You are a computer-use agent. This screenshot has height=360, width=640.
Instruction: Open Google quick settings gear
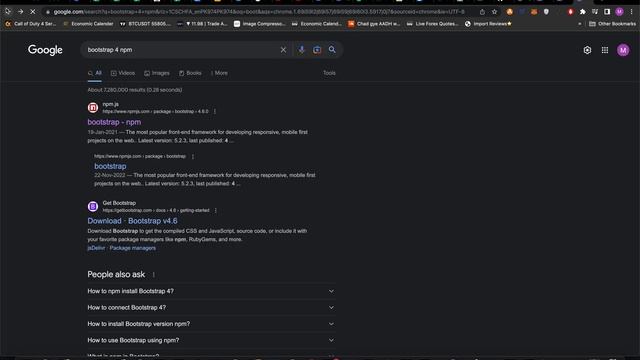click(587, 50)
